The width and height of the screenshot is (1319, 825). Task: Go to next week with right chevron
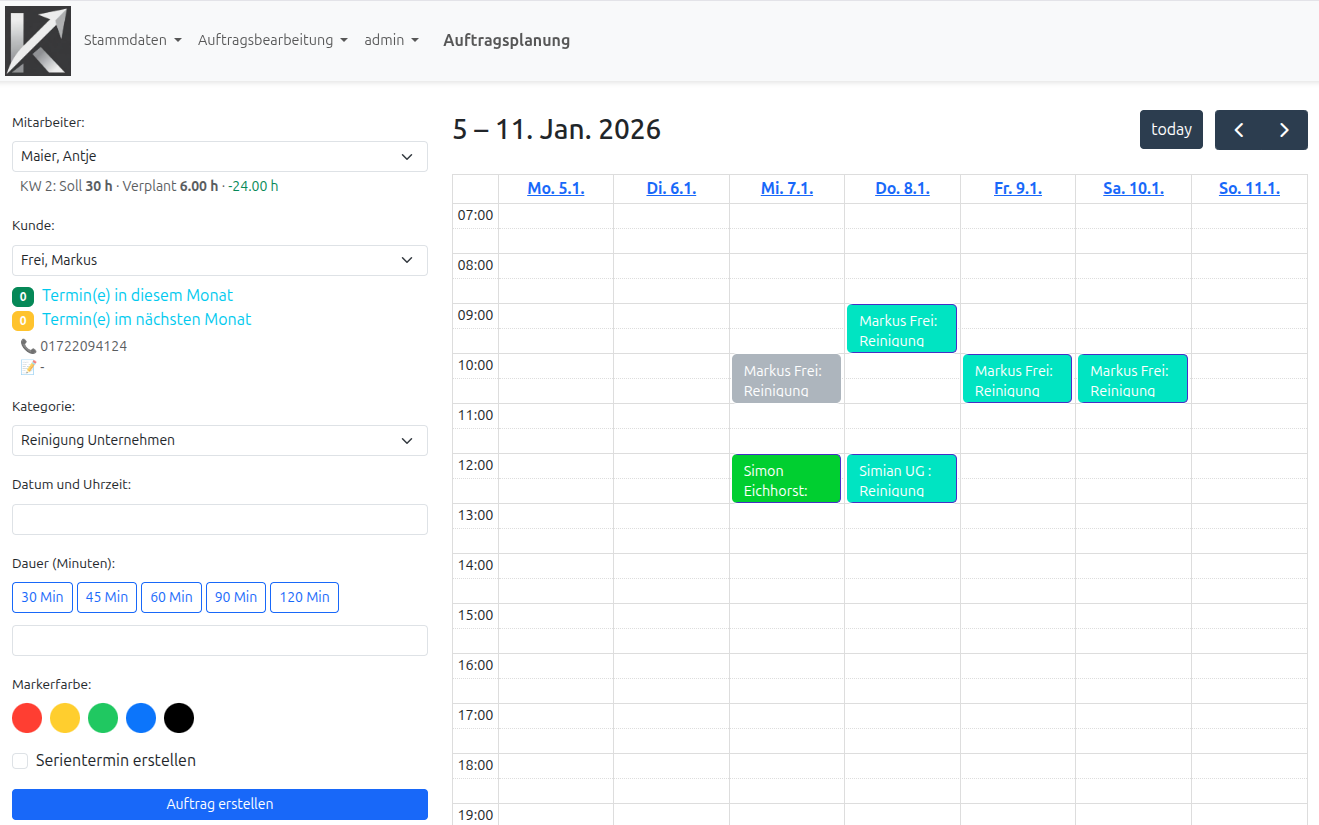pyautogui.click(x=1285, y=130)
